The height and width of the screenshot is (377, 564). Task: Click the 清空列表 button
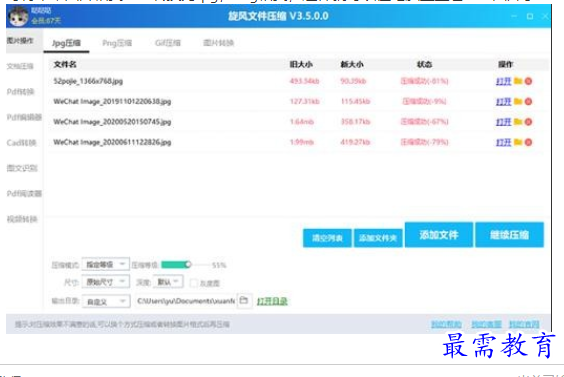[327, 238]
